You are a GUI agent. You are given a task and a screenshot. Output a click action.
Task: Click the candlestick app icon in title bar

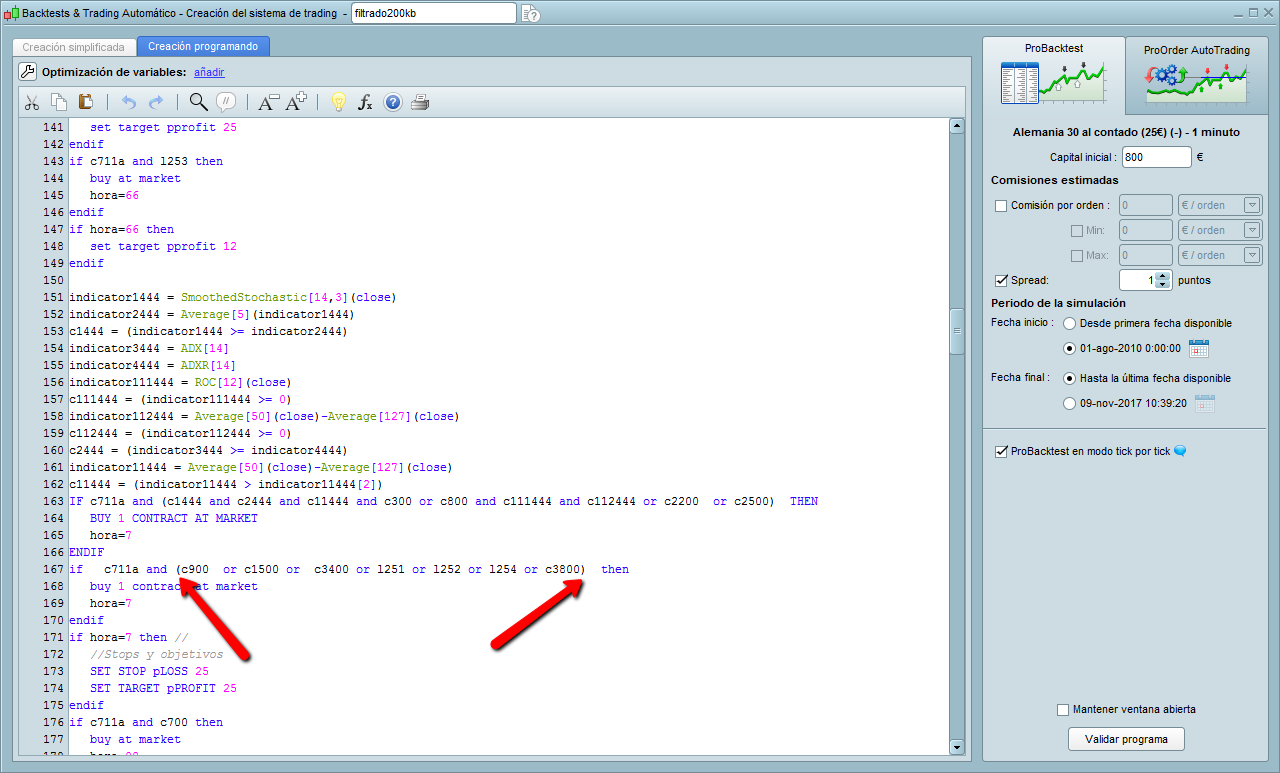(11, 13)
